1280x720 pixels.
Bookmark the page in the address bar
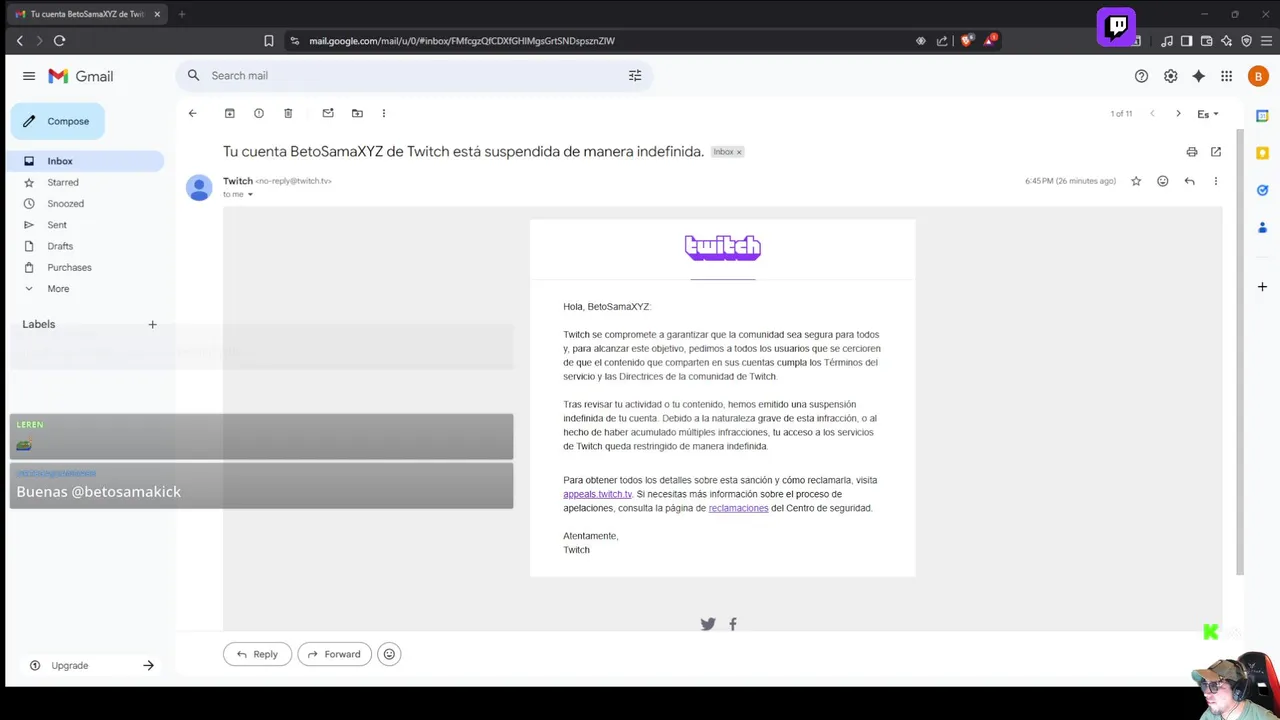(x=269, y=41)
